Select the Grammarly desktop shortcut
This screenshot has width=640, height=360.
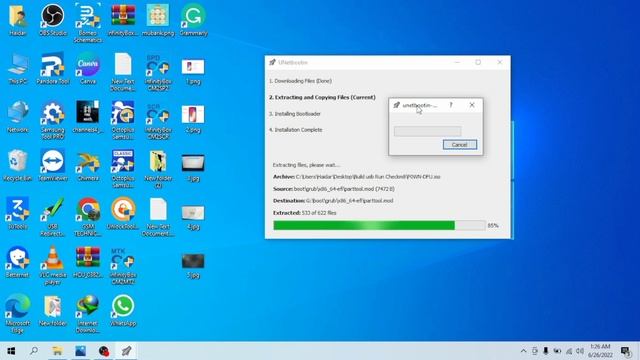193,20
